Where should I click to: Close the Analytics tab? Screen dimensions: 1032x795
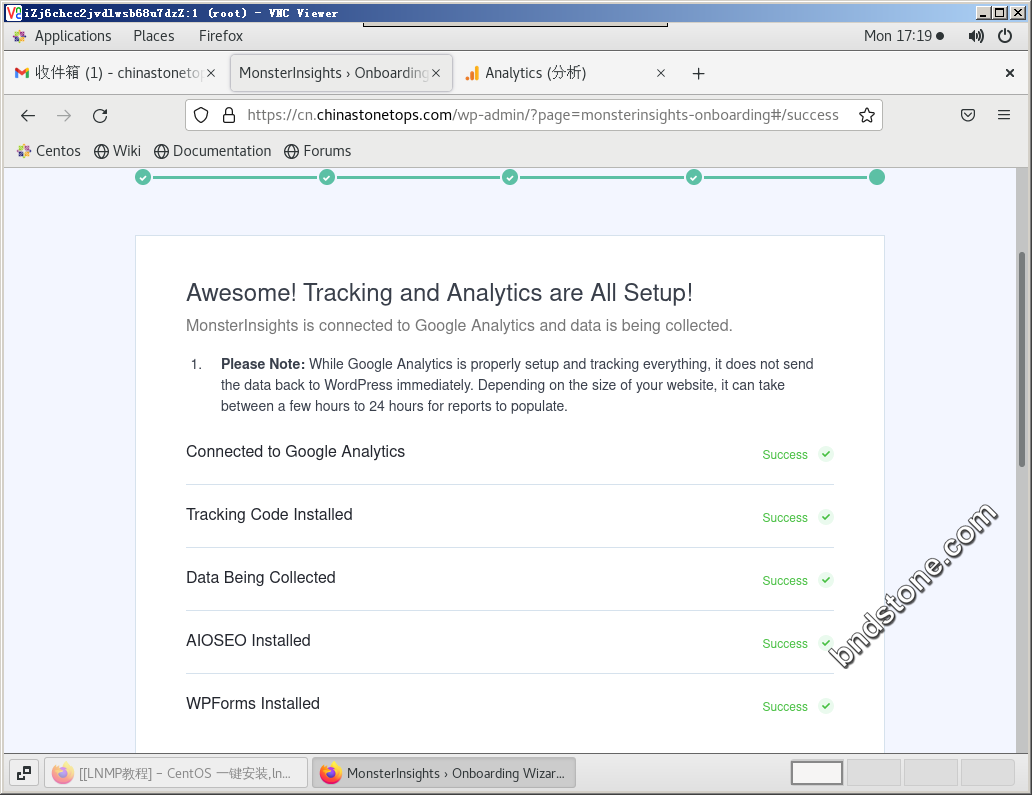(x=661, y=73)
